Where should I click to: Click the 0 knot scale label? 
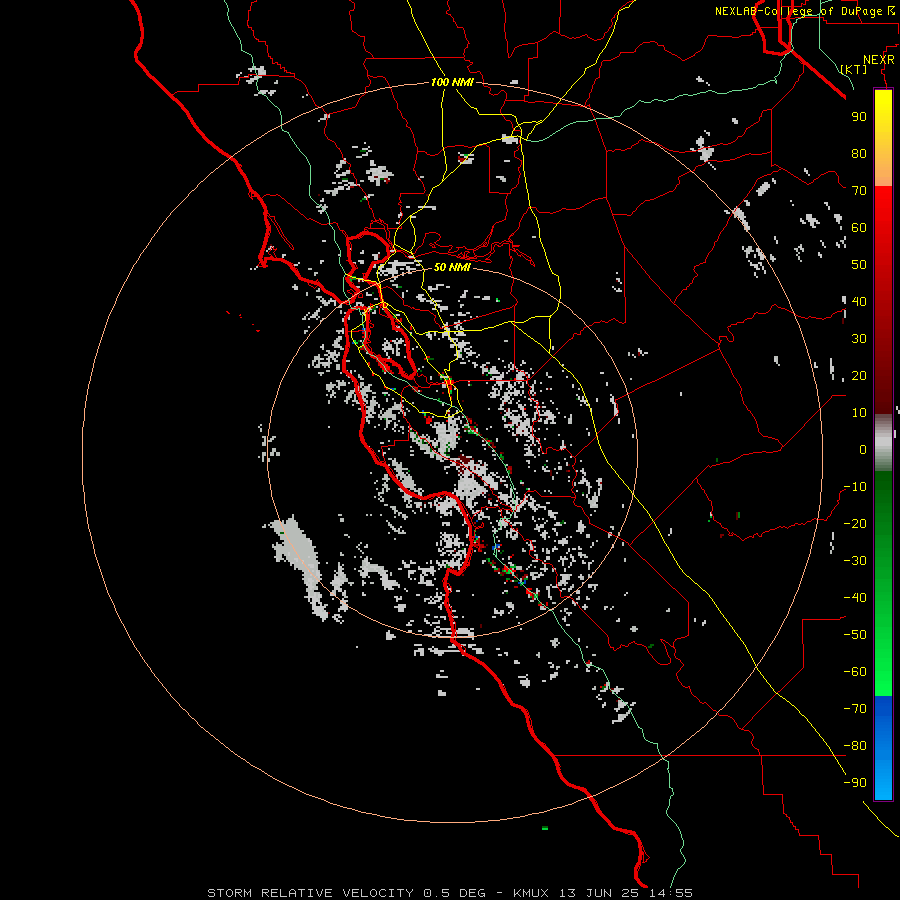pyautogui.click(x=863, y=449)
